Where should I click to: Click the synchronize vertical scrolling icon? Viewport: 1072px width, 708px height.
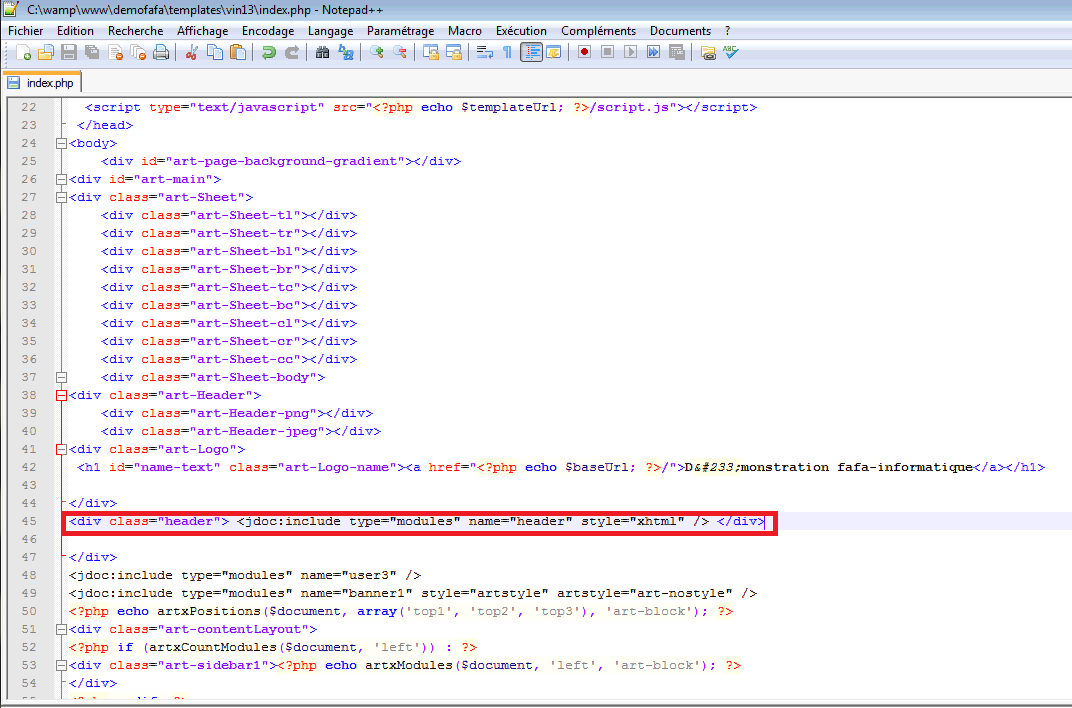click(x=431, y=53)
